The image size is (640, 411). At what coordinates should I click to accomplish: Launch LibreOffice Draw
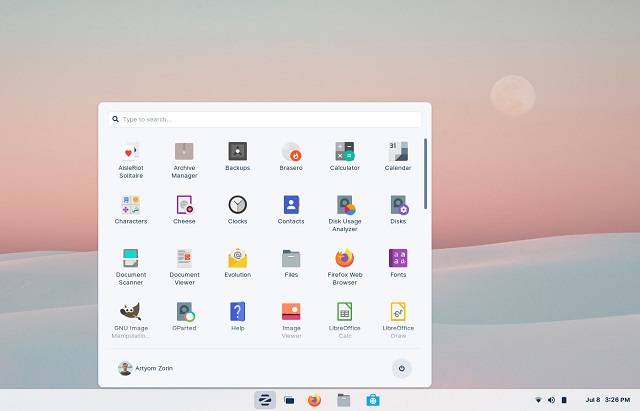[x=398, y=320]
